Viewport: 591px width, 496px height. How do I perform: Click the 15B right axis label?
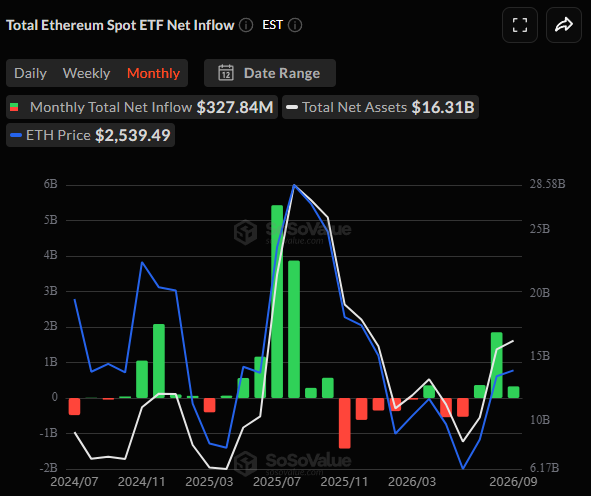540,356
